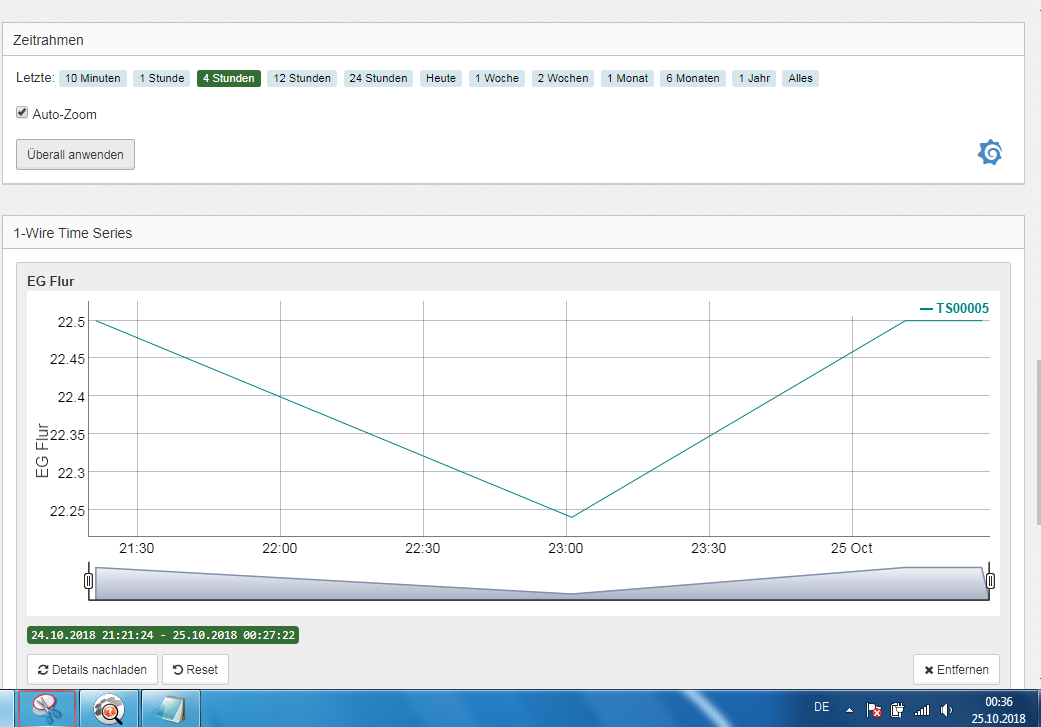This screenshot has height=727, width=1041.
Task: Open Grafana via the blue gear icon
Action: point(990,153)
